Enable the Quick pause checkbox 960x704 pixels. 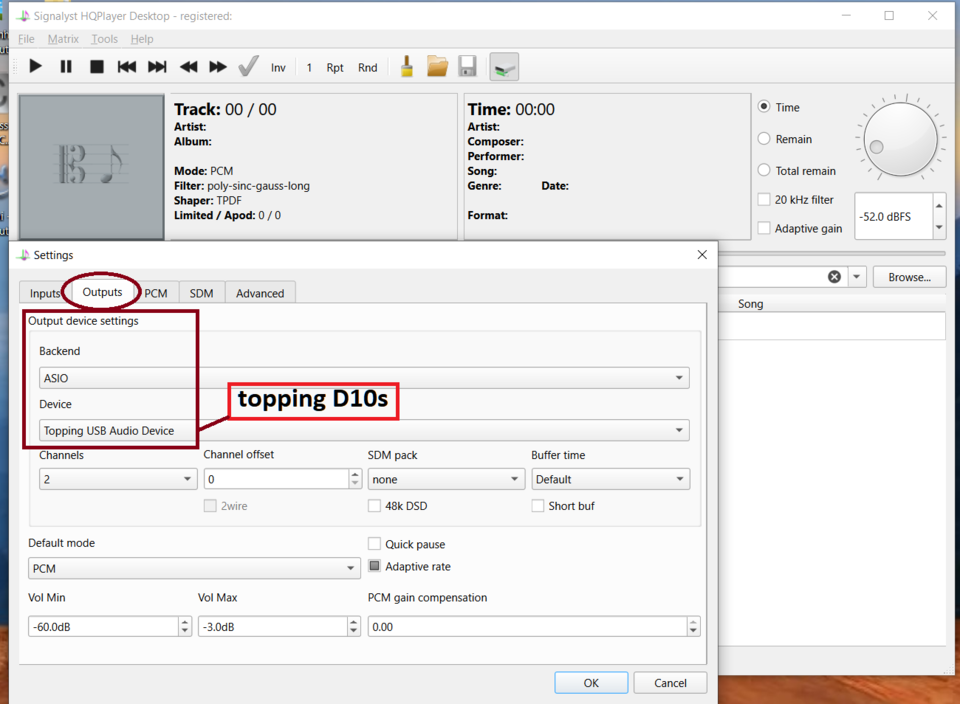(x=374, y=544)
